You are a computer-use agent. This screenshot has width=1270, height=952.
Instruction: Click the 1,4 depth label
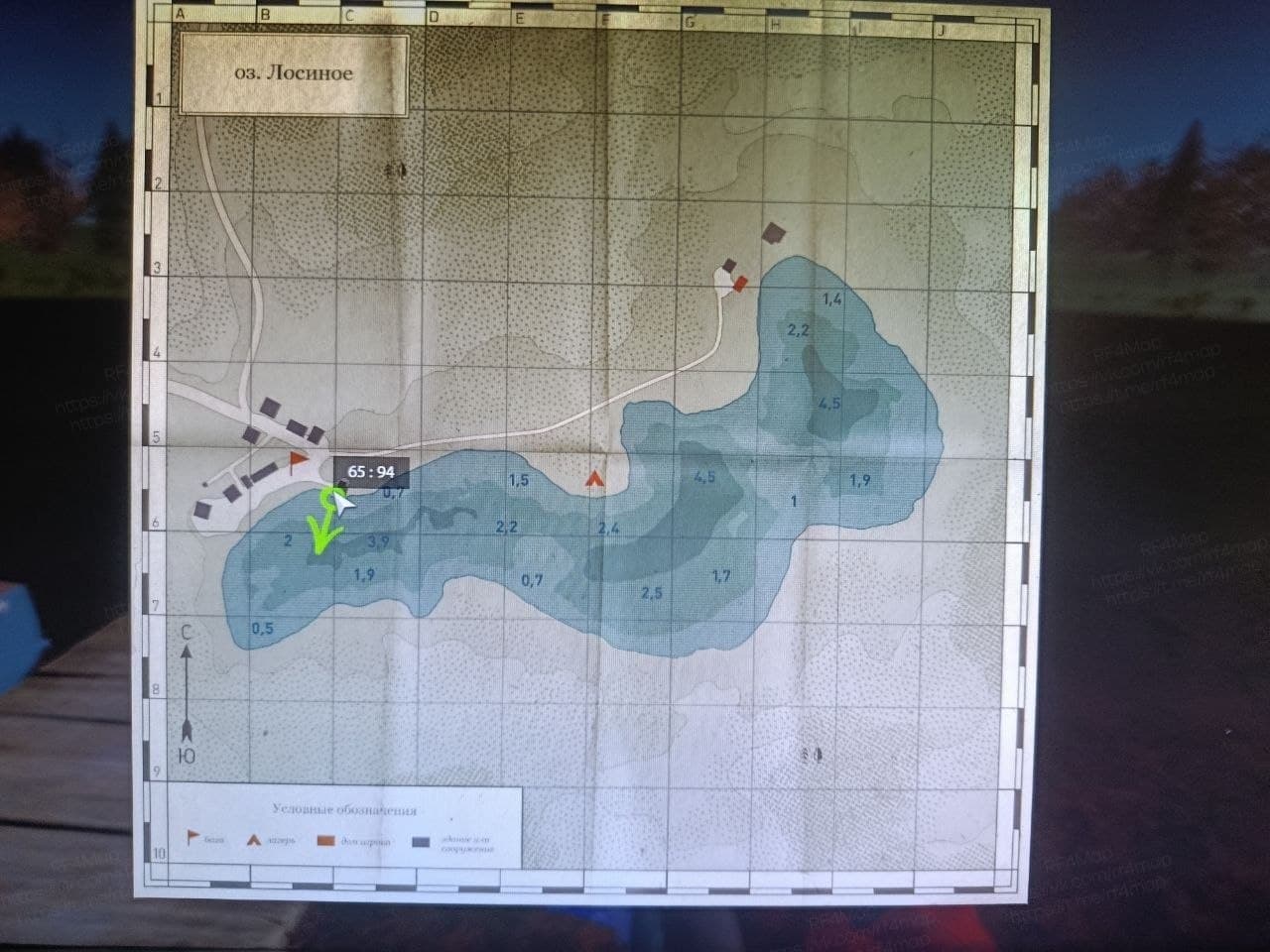831,298
